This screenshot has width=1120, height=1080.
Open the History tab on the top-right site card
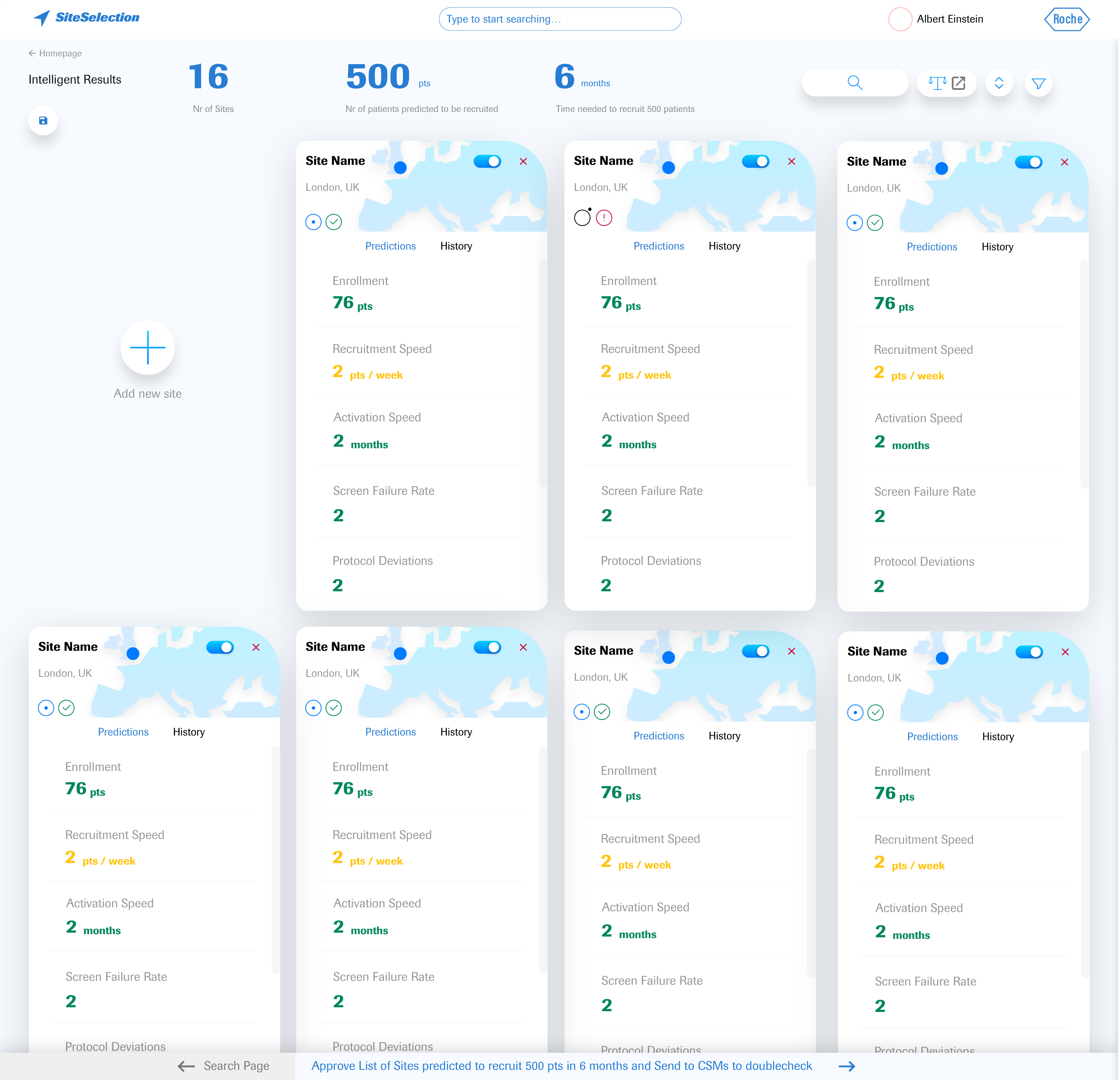pos(997,247)
